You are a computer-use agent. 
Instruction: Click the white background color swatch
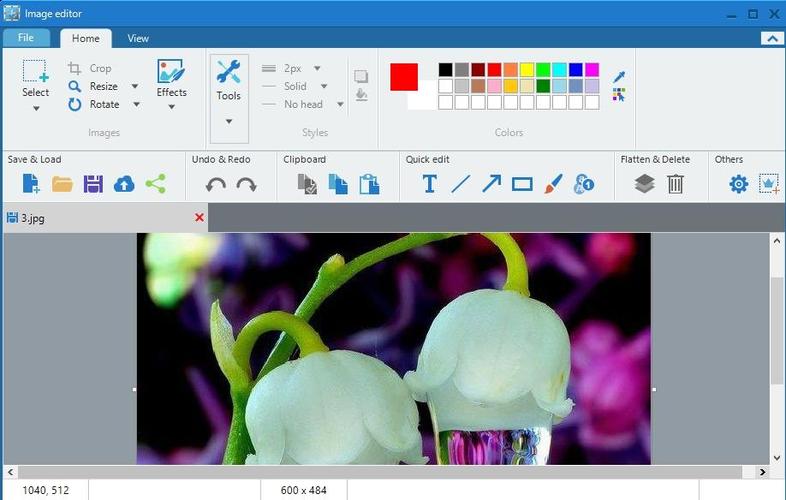click(423, 99)
